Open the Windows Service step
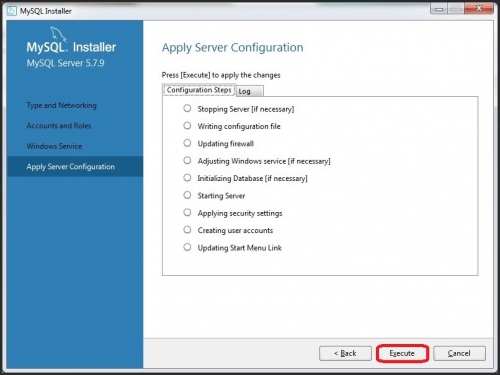 pos(54,146)
